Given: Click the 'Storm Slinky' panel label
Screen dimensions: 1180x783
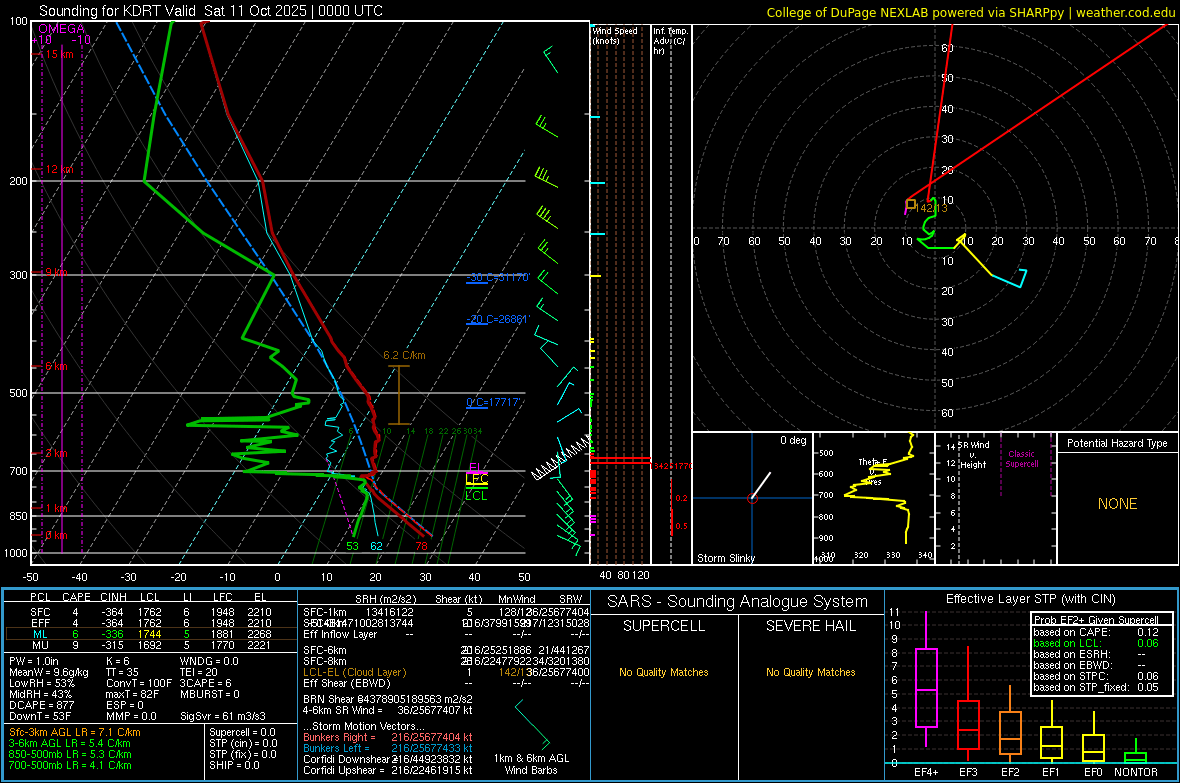Looking at the screenshot, I should 725,558.
